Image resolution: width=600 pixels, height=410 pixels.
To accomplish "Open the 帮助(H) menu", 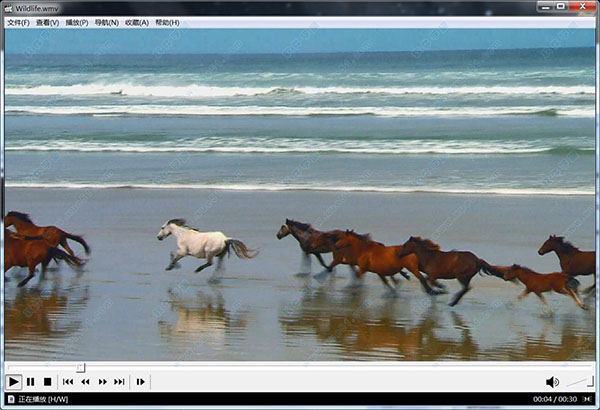I will pyautogui.click(x=167, y=22).
